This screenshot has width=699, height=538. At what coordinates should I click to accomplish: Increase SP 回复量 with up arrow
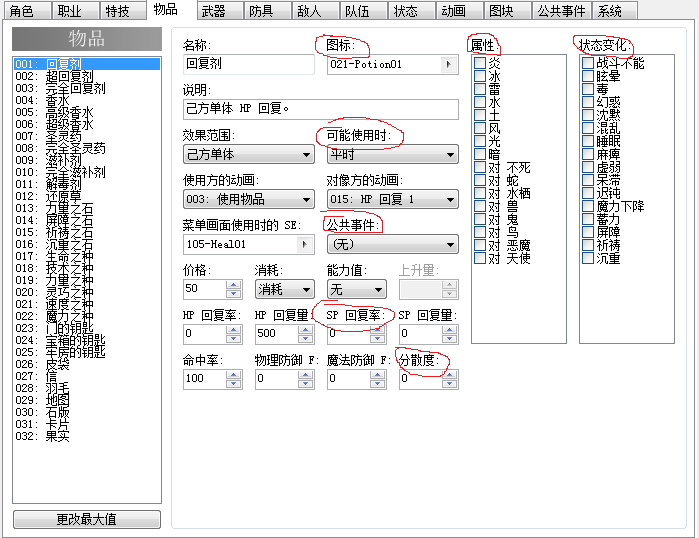pos(449,330)
